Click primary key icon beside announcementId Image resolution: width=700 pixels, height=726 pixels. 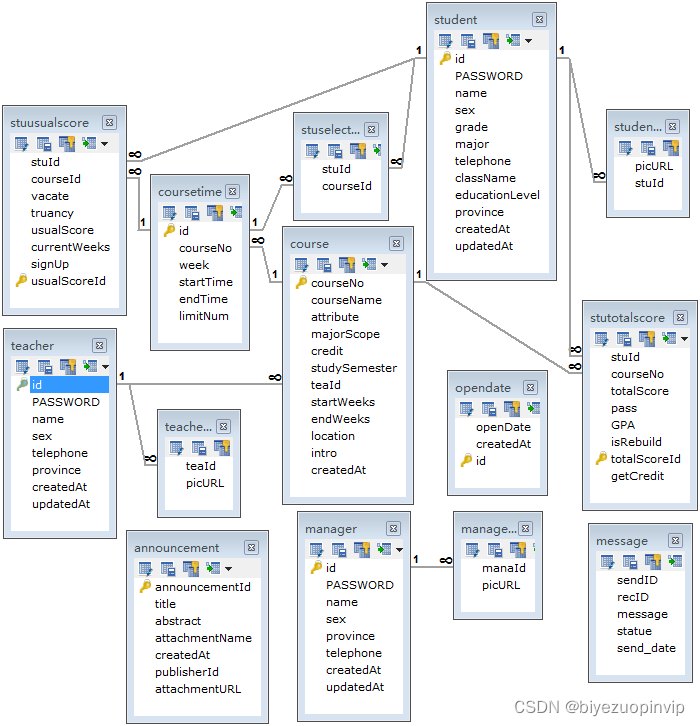click(x=145, y=586)
